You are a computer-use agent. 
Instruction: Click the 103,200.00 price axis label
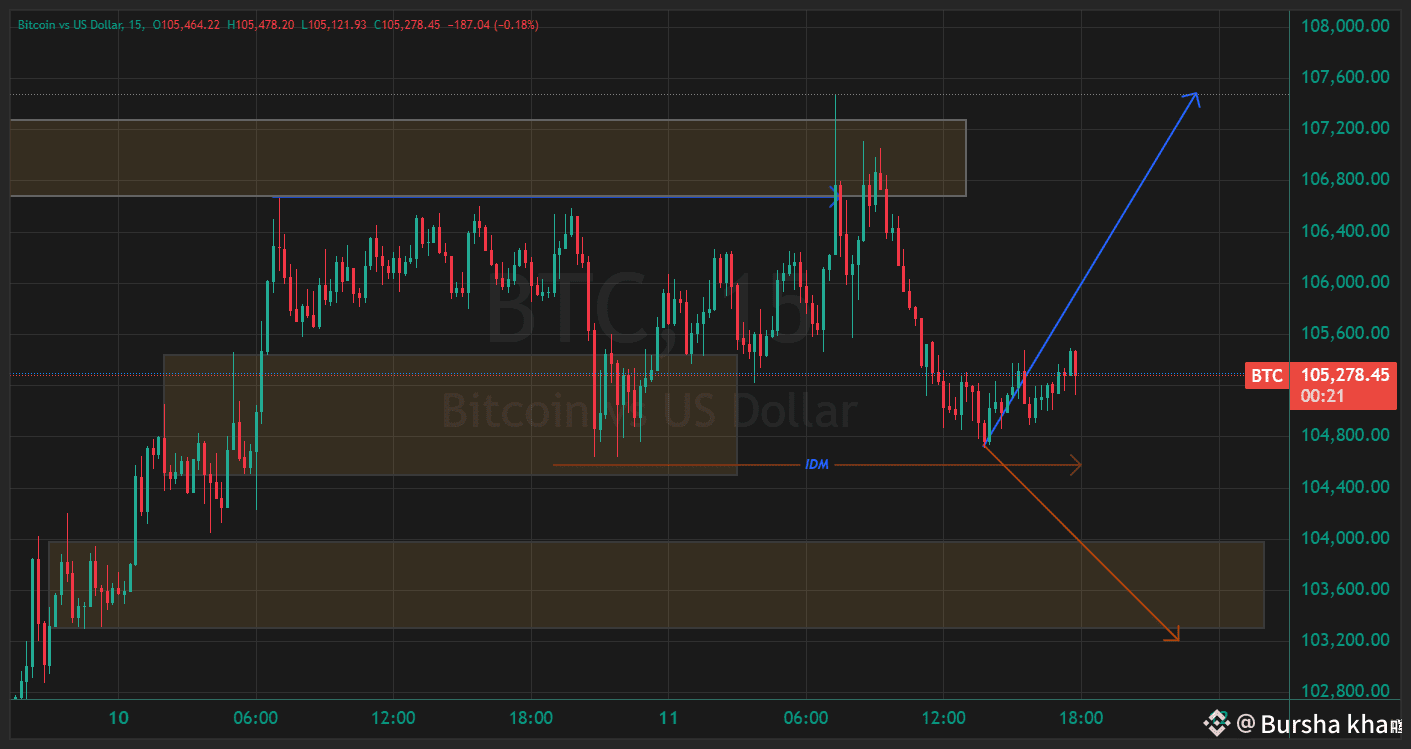pos(1344,640)
